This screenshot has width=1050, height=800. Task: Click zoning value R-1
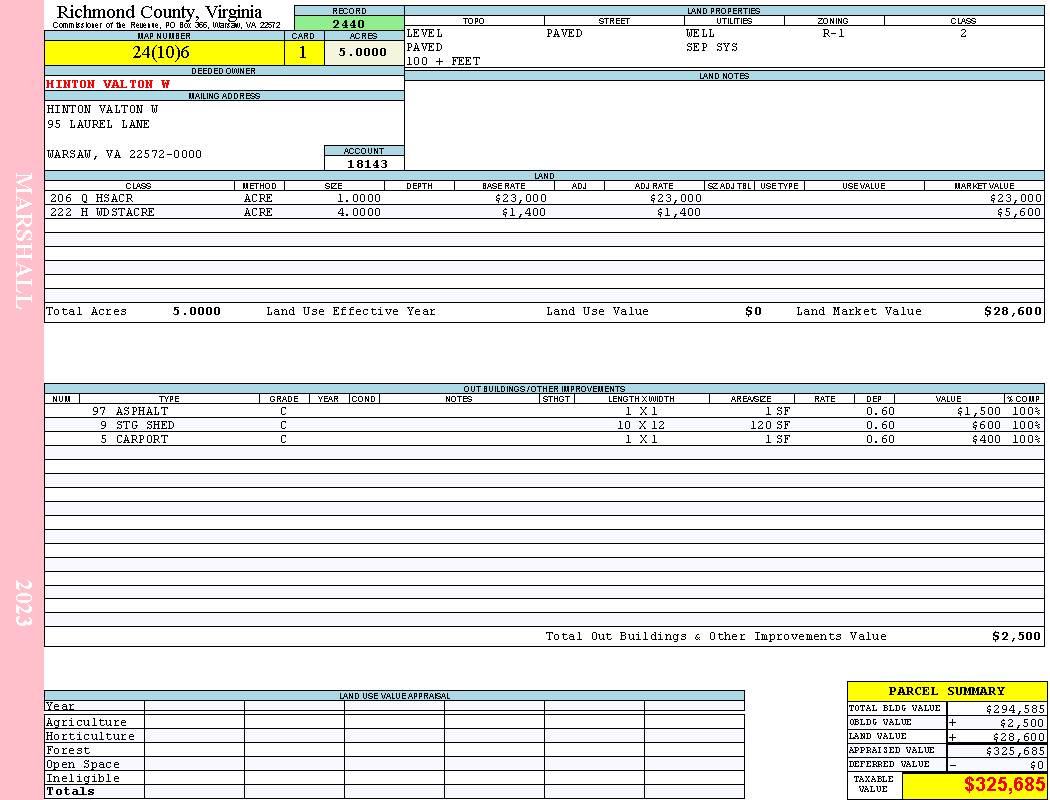point(834,33)
